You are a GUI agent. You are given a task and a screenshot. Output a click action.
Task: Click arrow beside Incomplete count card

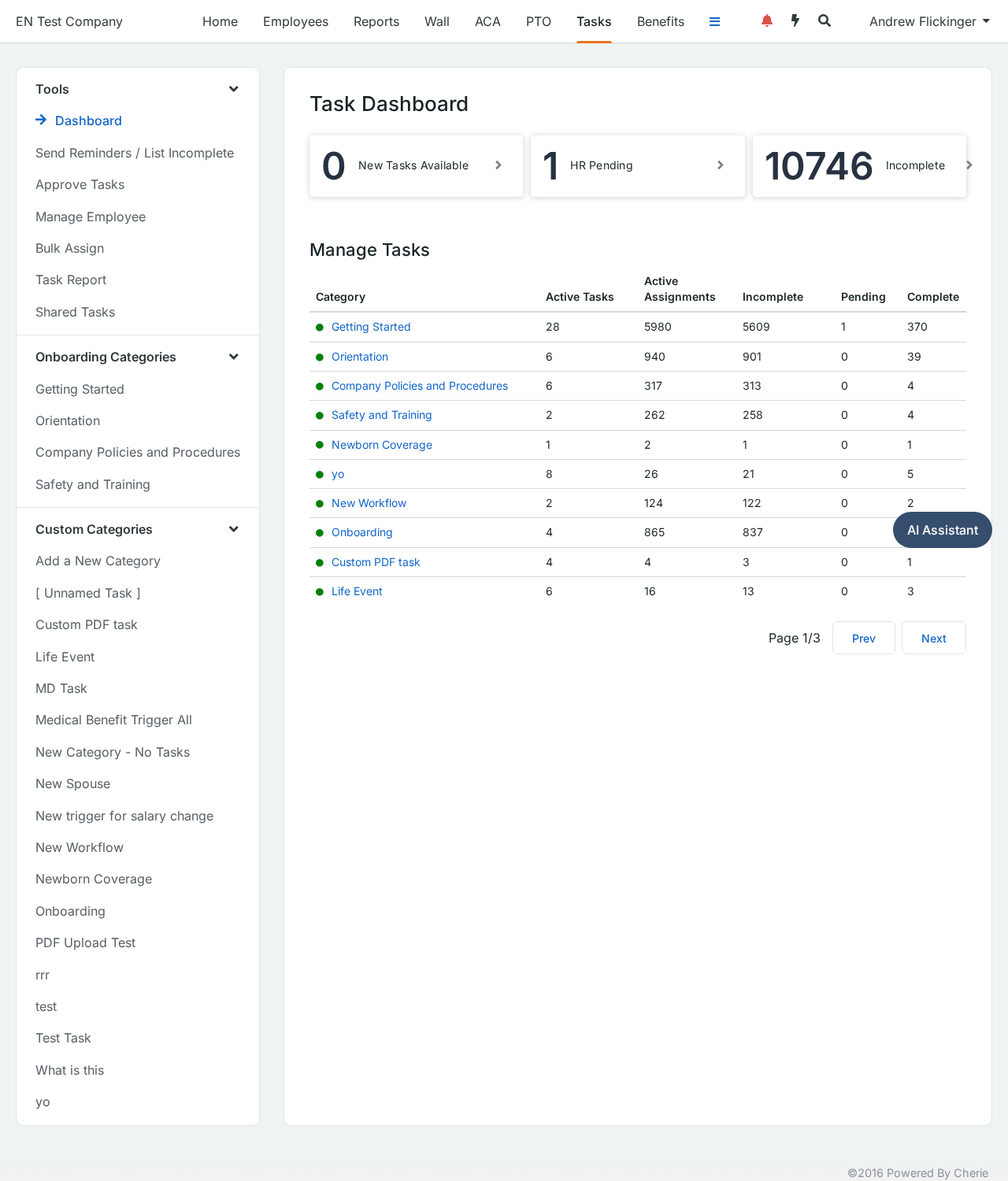(x=969, y=165)
